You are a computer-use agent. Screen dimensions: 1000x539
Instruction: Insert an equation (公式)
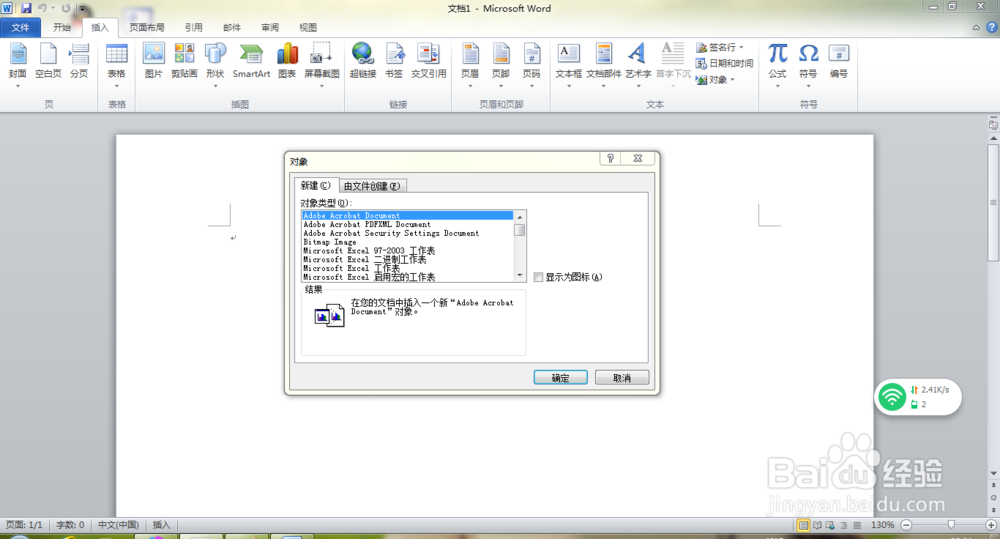777,64
